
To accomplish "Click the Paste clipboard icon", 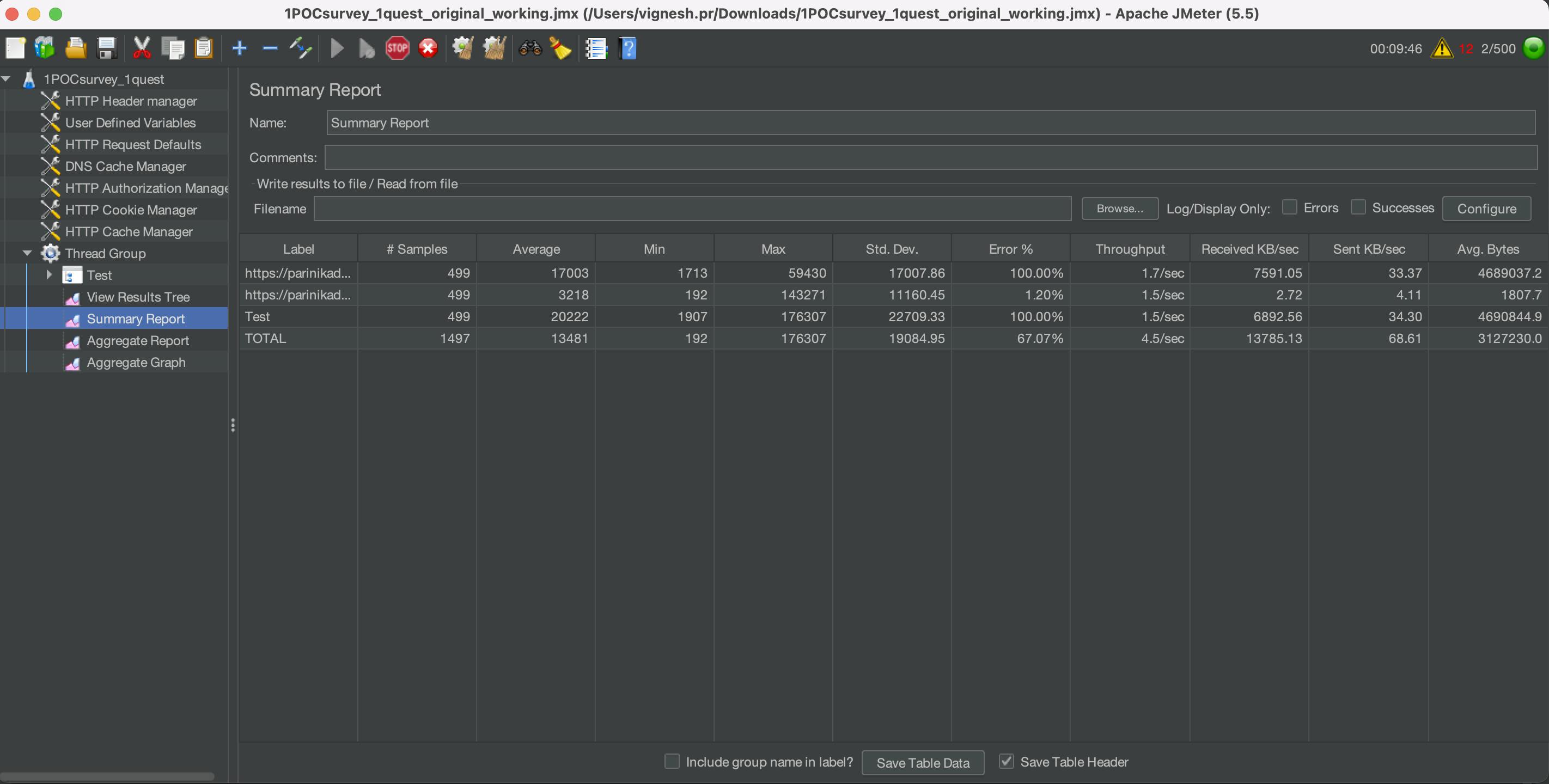I will tap(204, 48).
